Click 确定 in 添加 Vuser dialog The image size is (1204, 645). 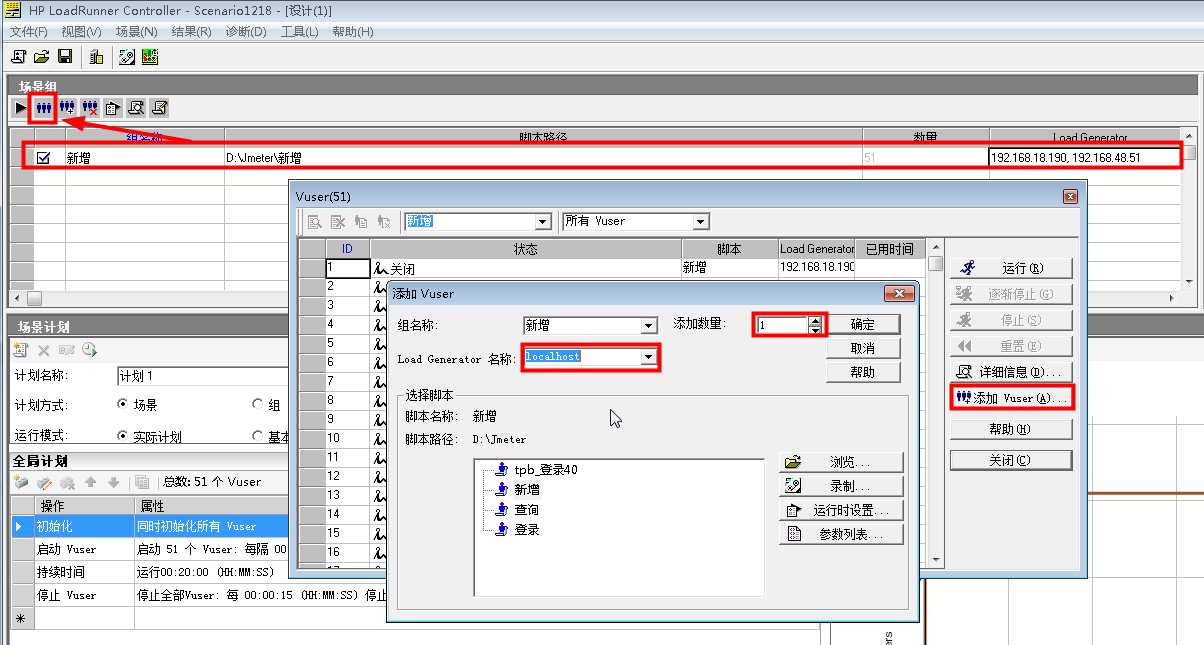[862, 324]
